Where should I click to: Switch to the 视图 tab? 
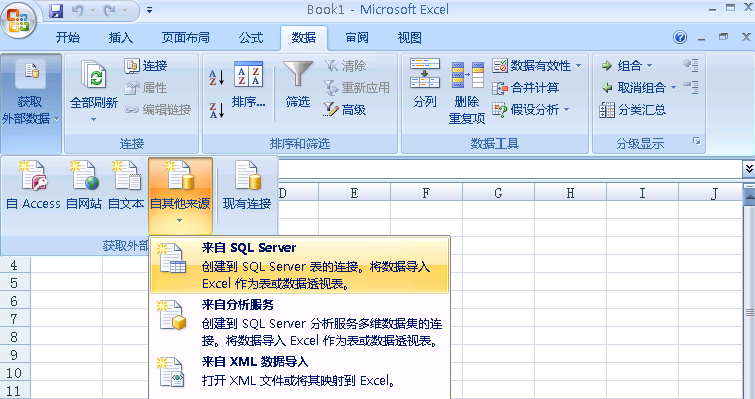click(410, 38)
